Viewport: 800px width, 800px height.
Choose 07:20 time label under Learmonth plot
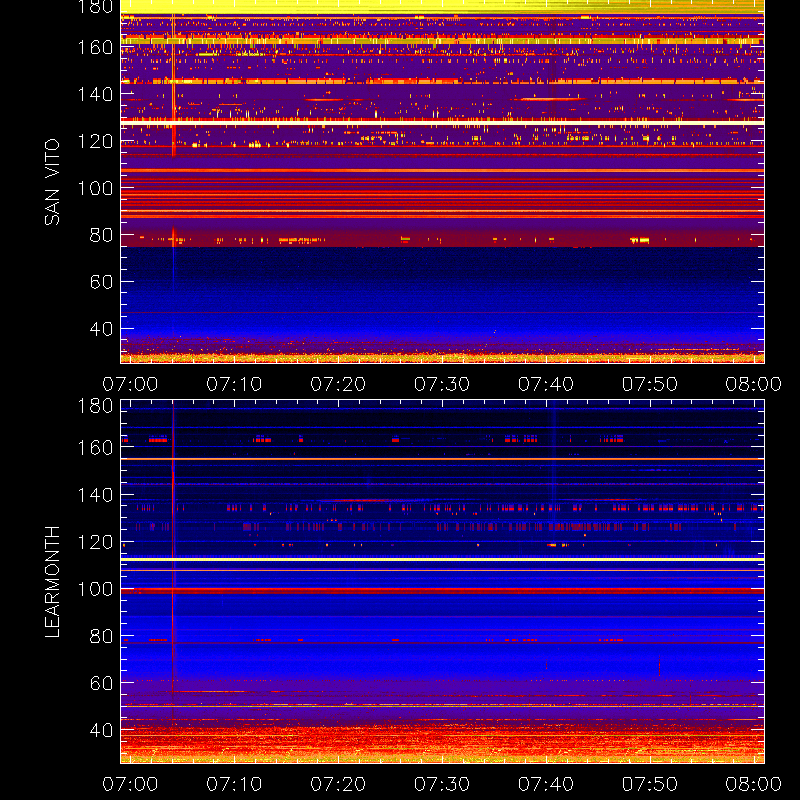tap(338, 784)
